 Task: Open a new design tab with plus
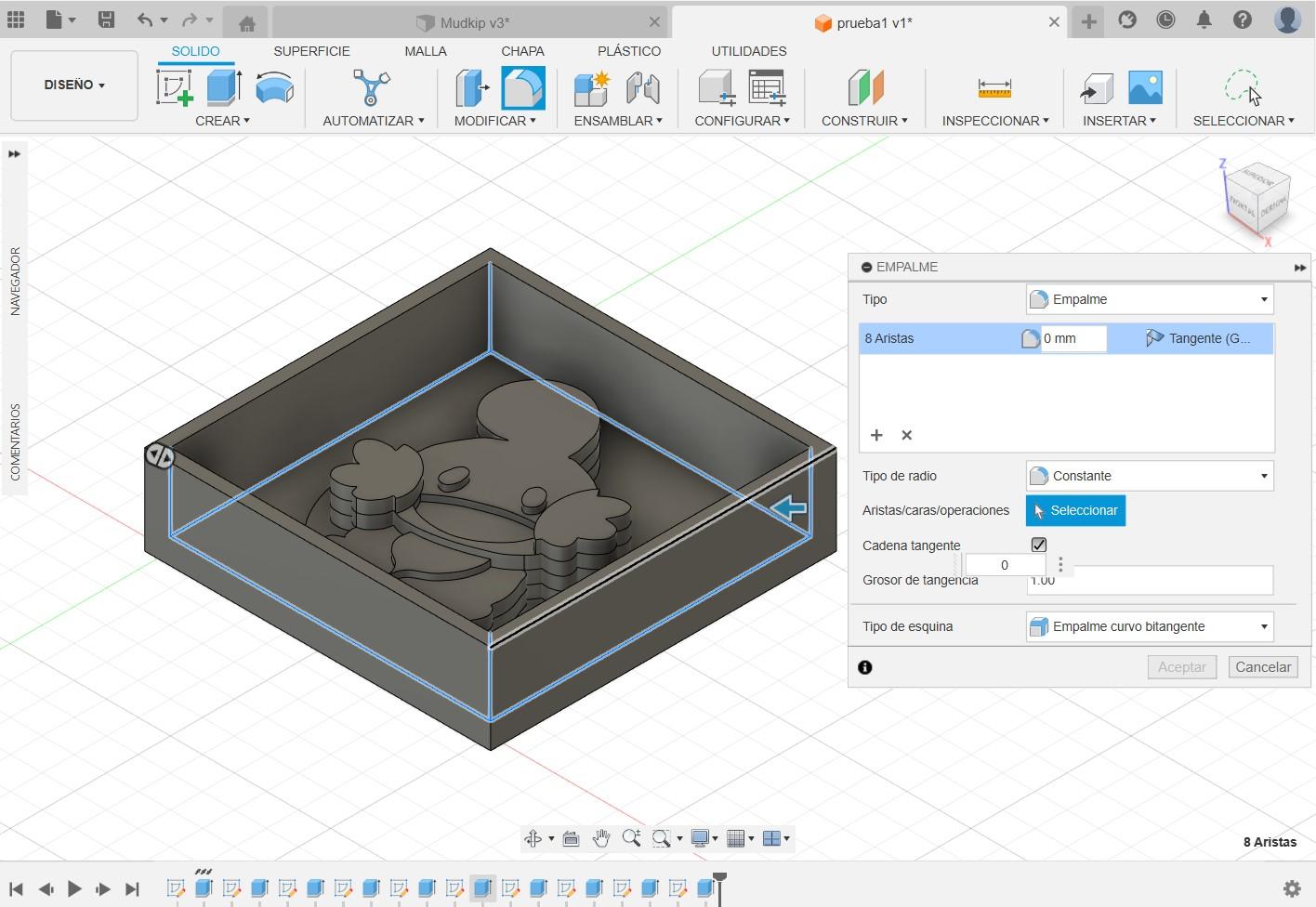click(x=1088, y=21)
